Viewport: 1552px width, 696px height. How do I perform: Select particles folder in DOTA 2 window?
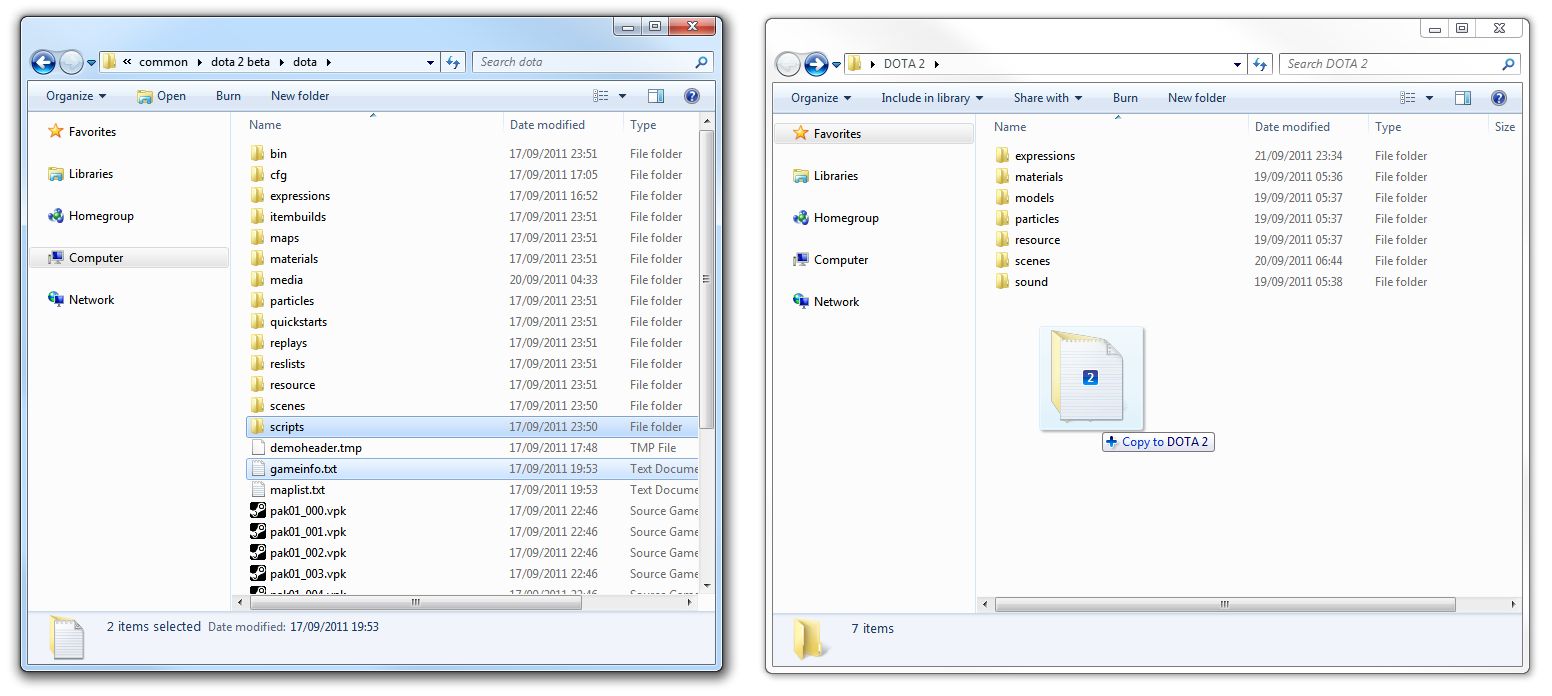tap(1037, 219)
